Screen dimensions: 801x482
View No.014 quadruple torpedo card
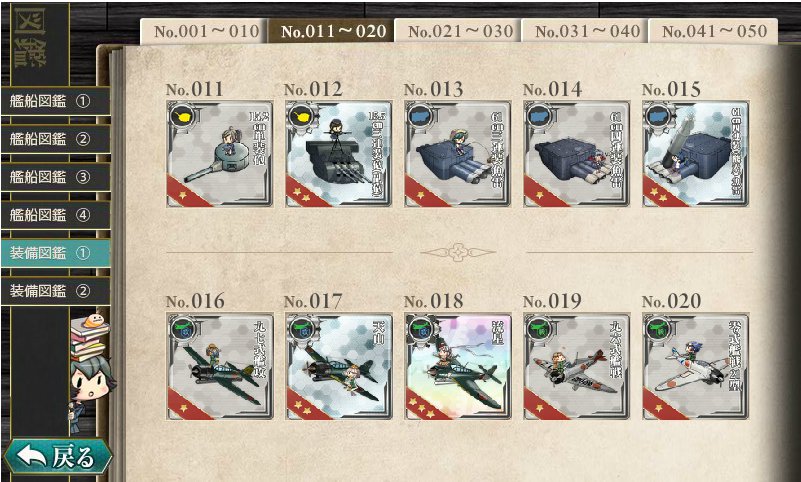point(577,154)
